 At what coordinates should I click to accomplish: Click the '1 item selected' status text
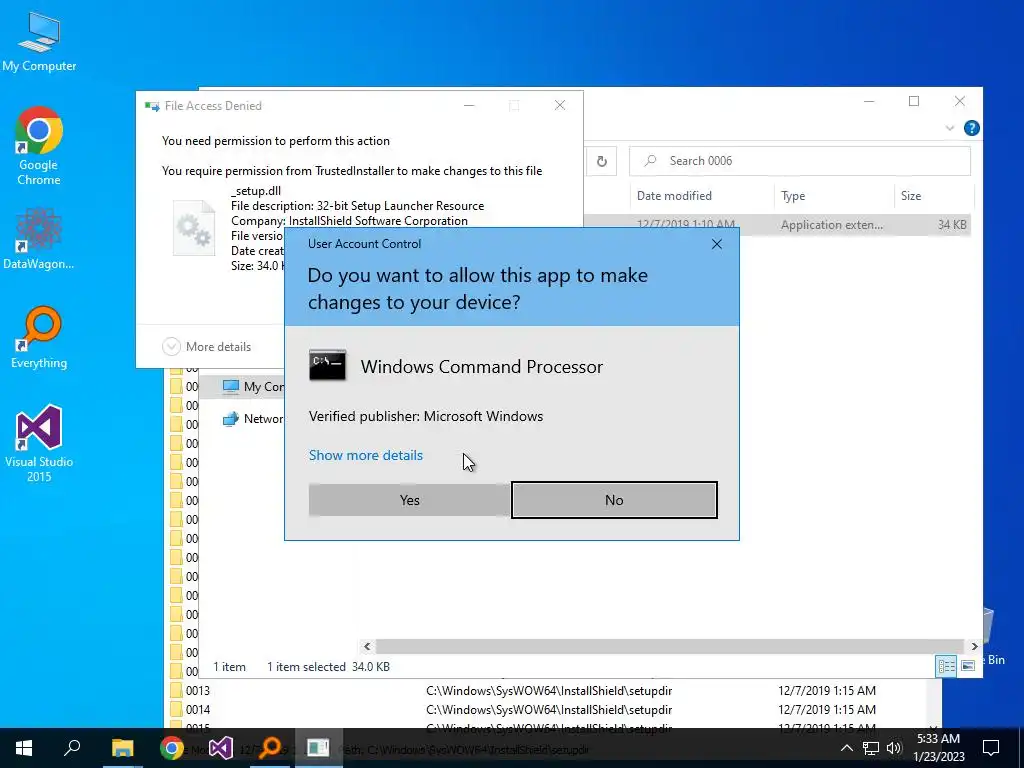coord(306,667)
